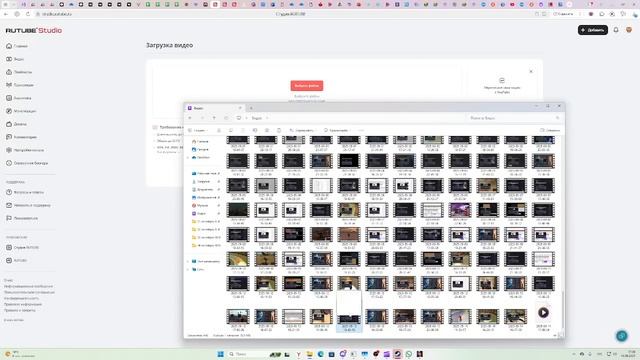
Task: Open the user avatar menu in Studio header
Action: pos(629,30)
